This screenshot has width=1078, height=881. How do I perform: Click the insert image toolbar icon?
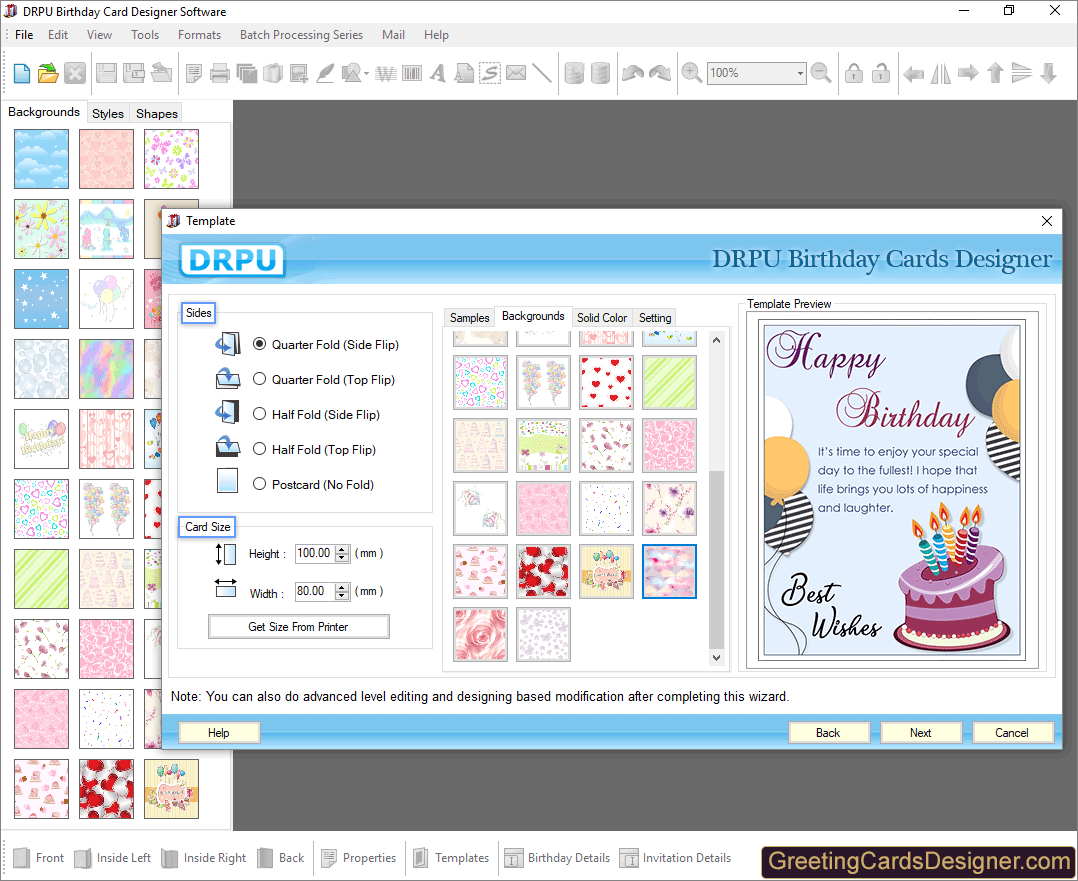(298, 73)
